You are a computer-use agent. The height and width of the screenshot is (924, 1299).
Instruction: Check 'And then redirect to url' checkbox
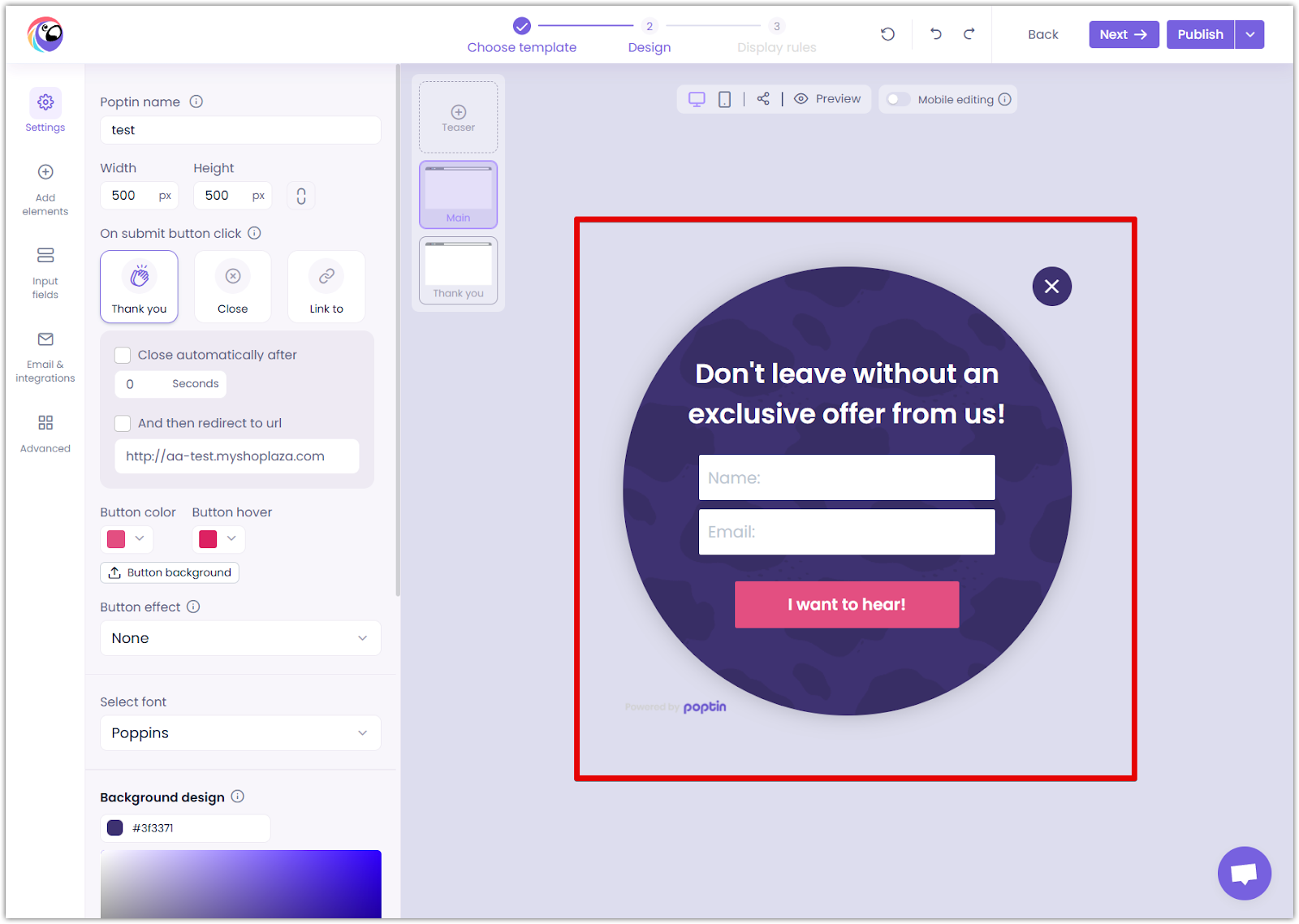click(x=123, y=423)
